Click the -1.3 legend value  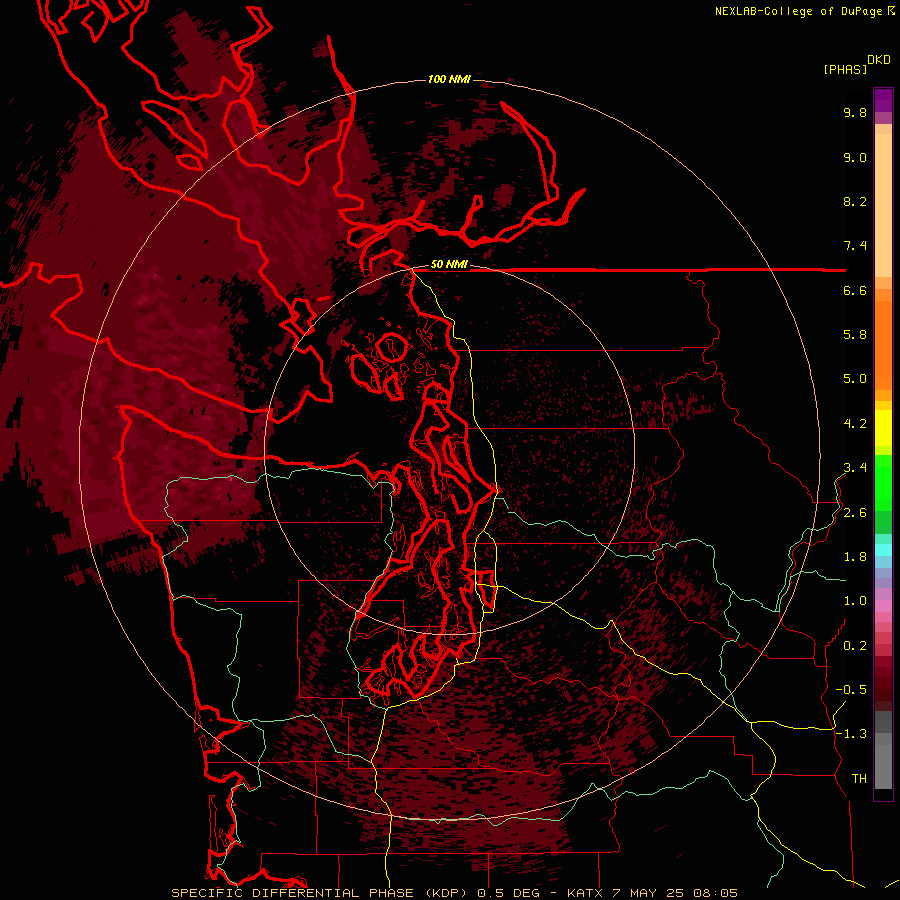point(851,734)
